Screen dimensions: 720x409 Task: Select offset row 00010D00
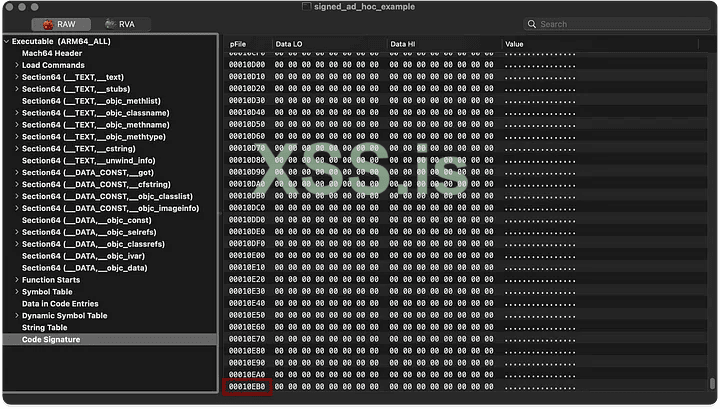466,65
